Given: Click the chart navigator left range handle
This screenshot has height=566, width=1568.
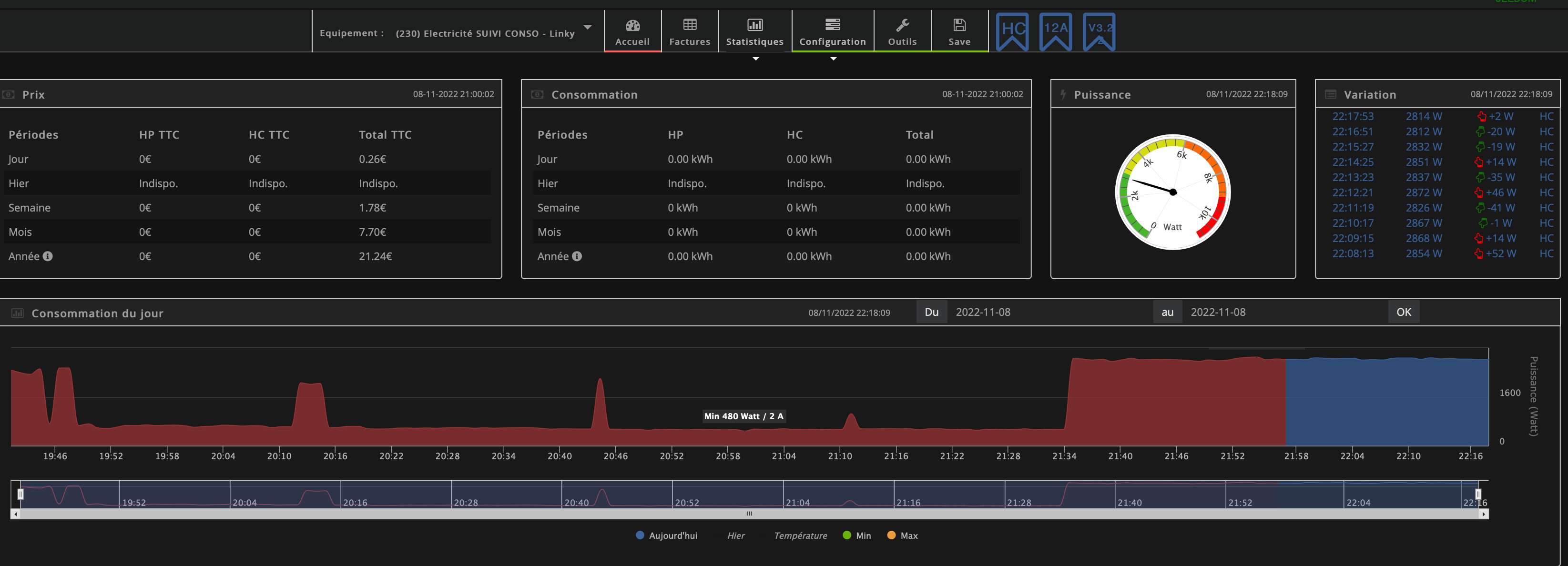Looking at the screenshot, I should (20, 494).
